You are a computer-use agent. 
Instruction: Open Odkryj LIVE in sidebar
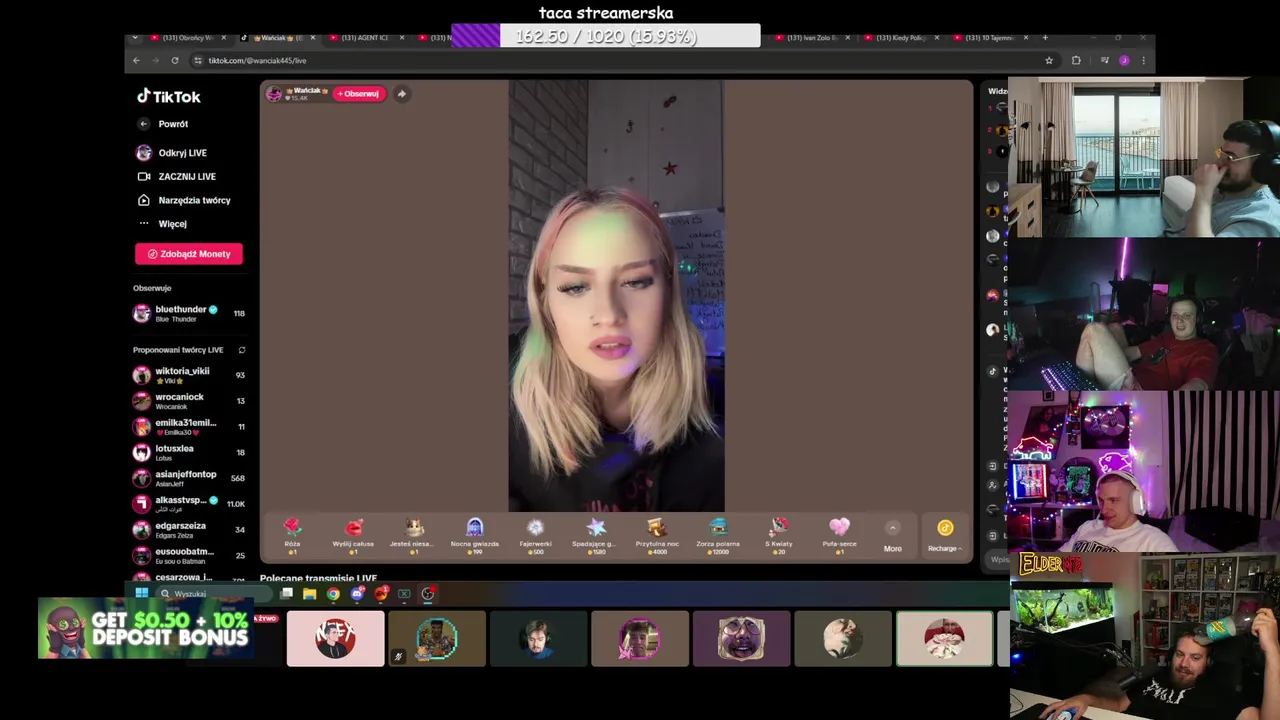171,153
